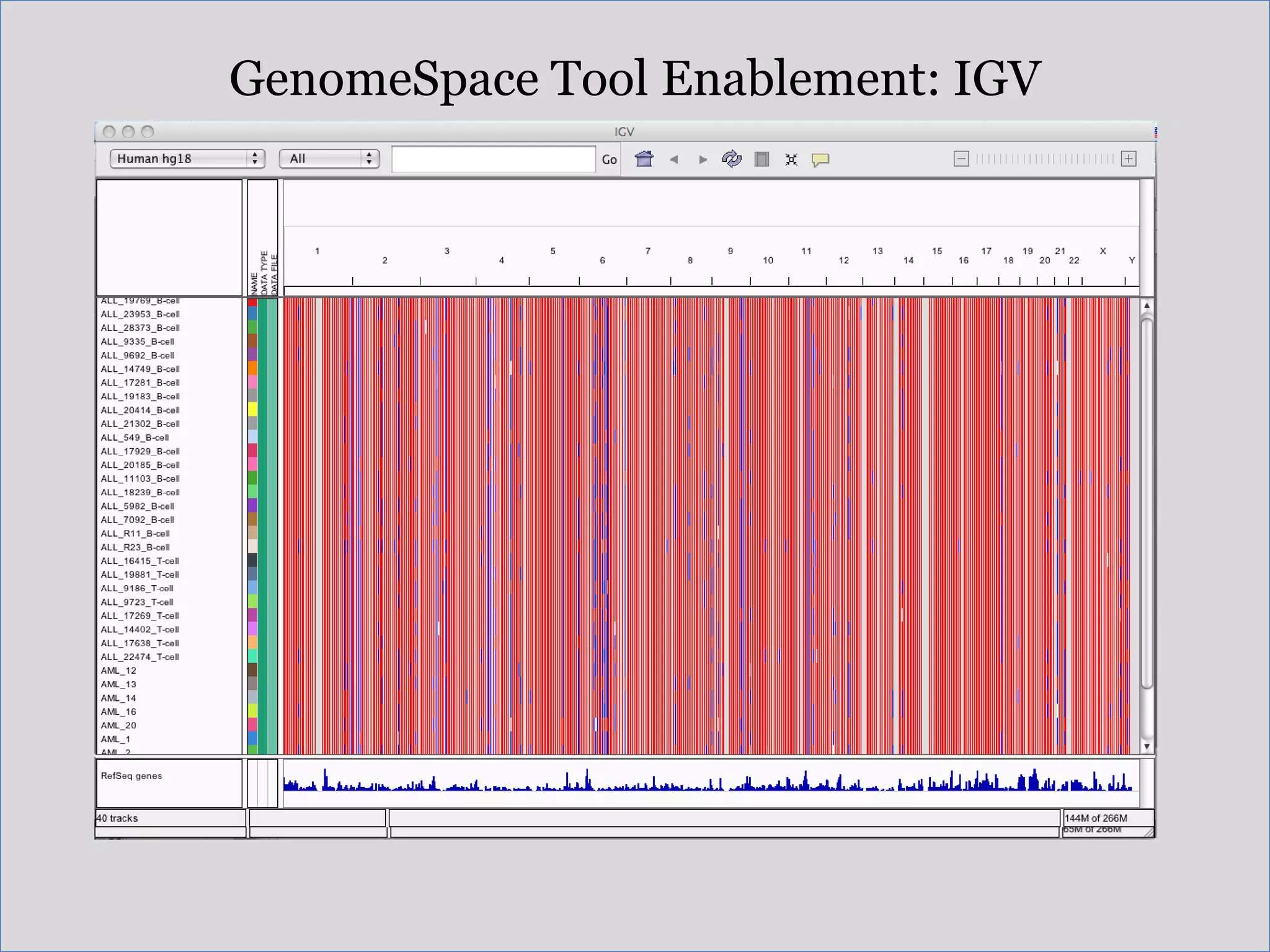Click the Home icon in IGV toolbar
The width and height of the screenshot is (1270, 952).
644,159
